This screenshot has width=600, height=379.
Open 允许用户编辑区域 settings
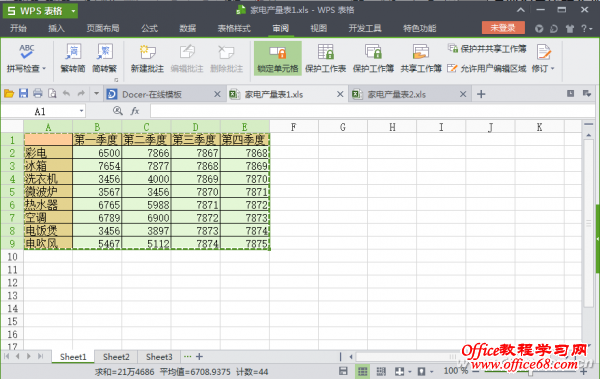click(x=487, y=69)
